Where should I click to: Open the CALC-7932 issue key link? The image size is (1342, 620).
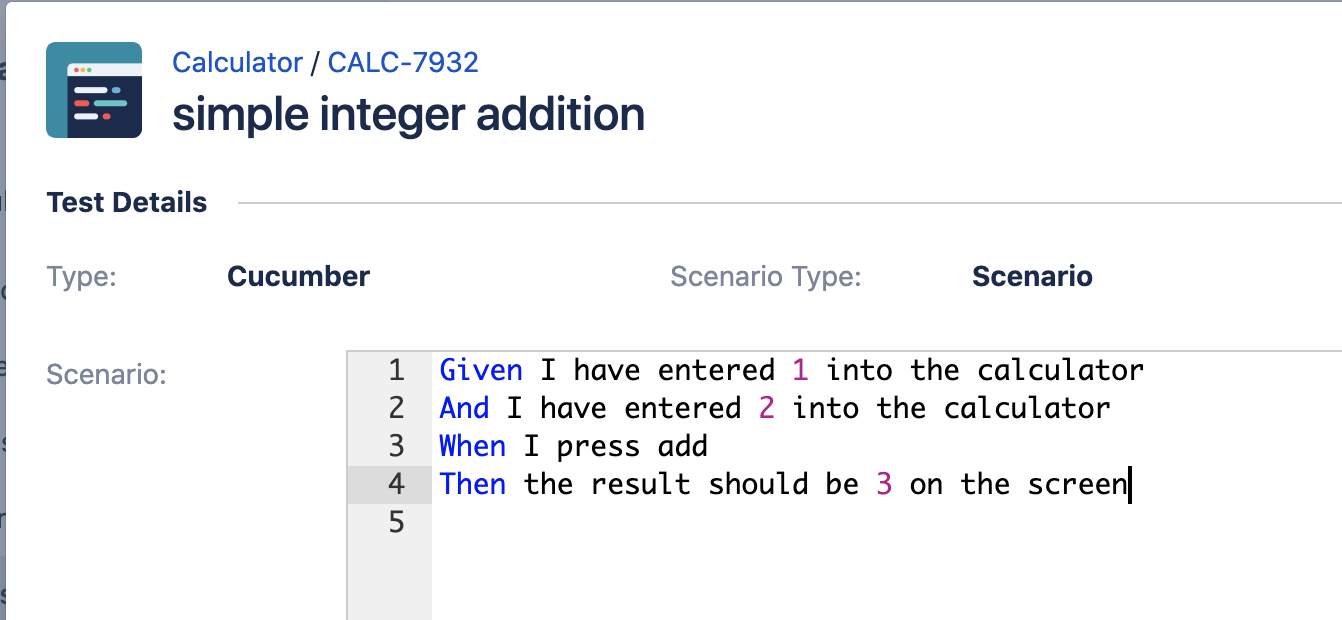(403, 62)
